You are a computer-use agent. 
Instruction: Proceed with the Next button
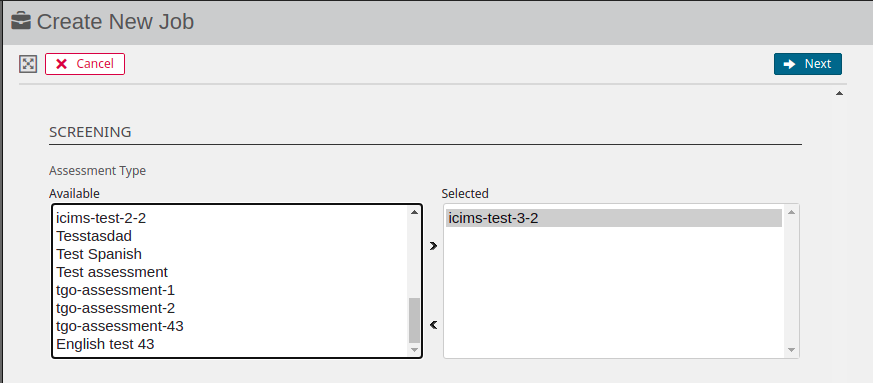point(807,64)
